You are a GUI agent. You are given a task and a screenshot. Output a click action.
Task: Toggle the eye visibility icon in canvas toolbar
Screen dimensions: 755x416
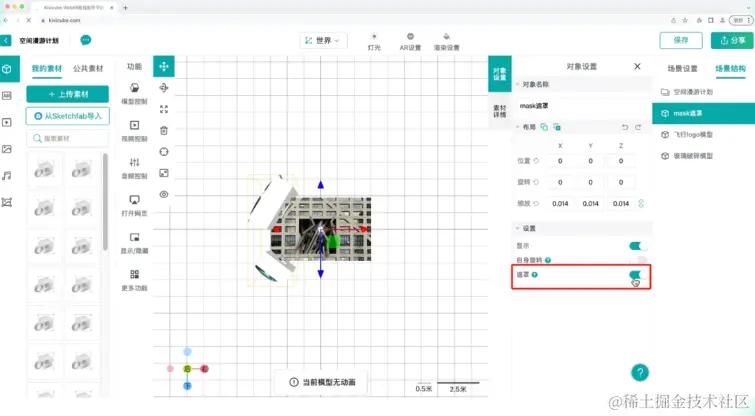coord(164,195)
